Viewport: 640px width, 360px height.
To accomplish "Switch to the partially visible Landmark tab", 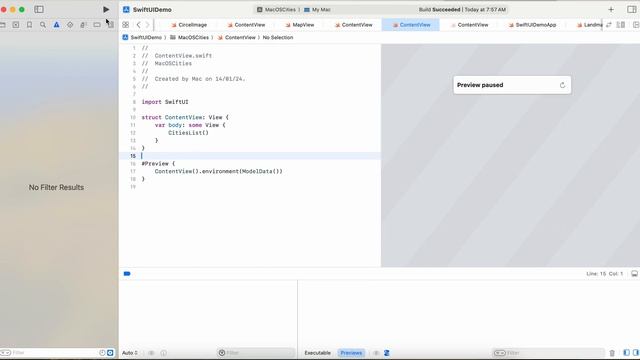I will click(x=589, y=25).
